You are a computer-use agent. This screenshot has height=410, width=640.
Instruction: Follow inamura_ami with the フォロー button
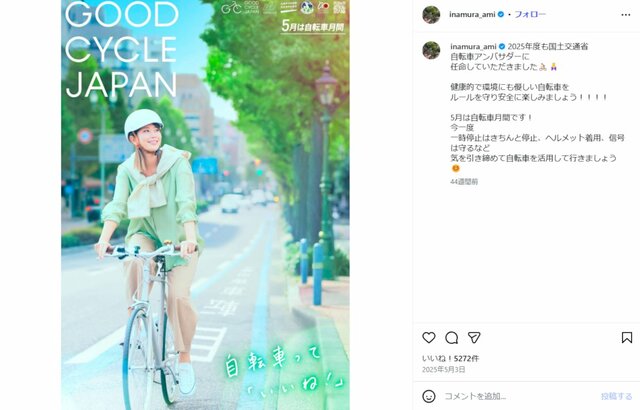(530, 14)
